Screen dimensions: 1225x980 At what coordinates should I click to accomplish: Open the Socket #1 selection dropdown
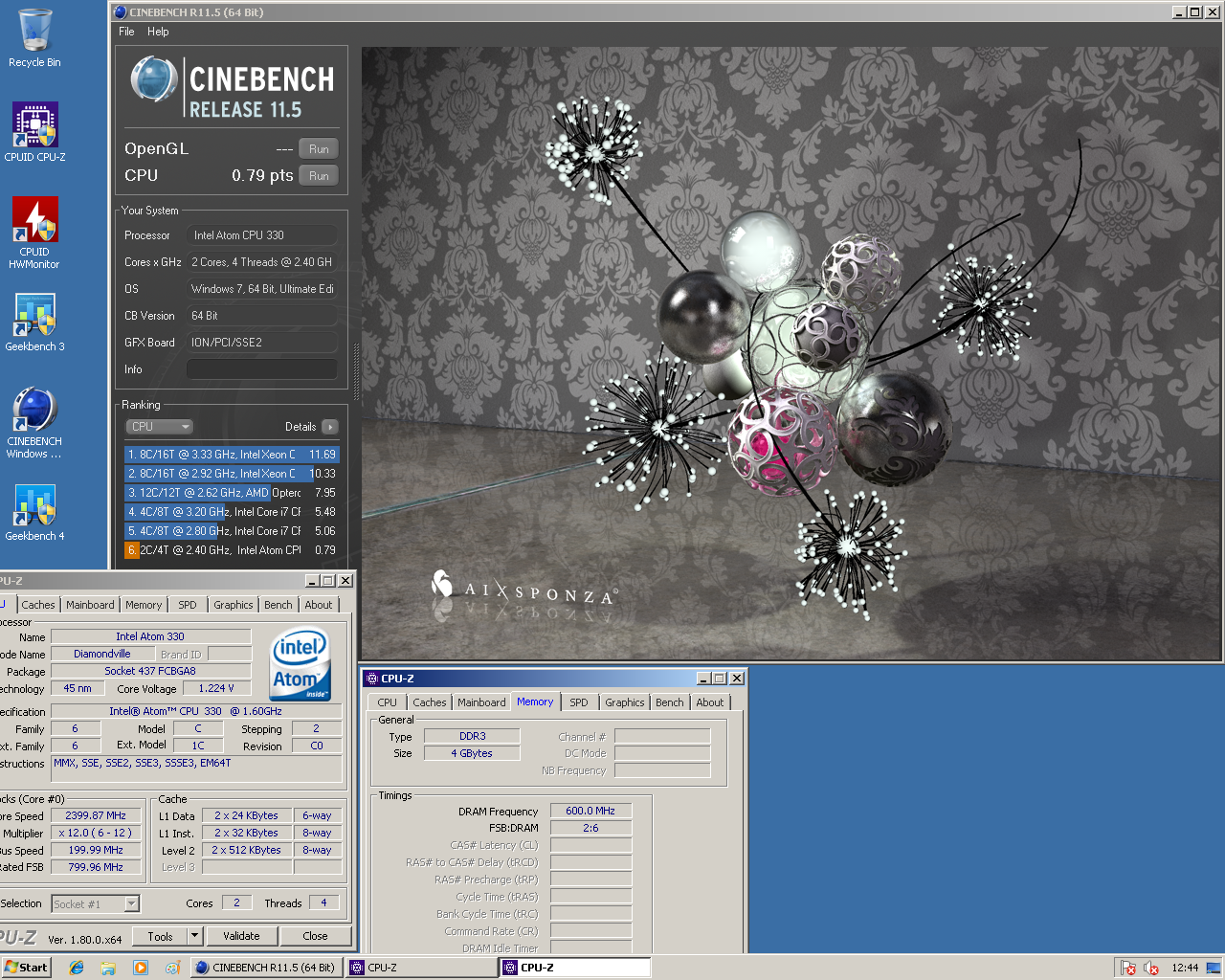point(96,904)
